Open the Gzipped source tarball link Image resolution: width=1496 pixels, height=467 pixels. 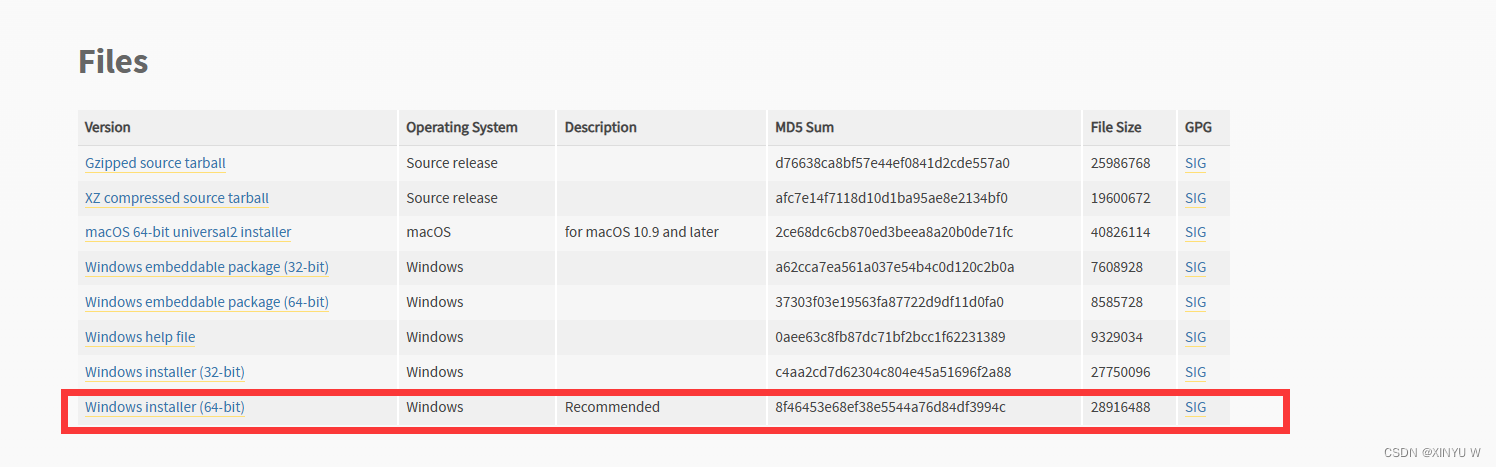point(156,163)
